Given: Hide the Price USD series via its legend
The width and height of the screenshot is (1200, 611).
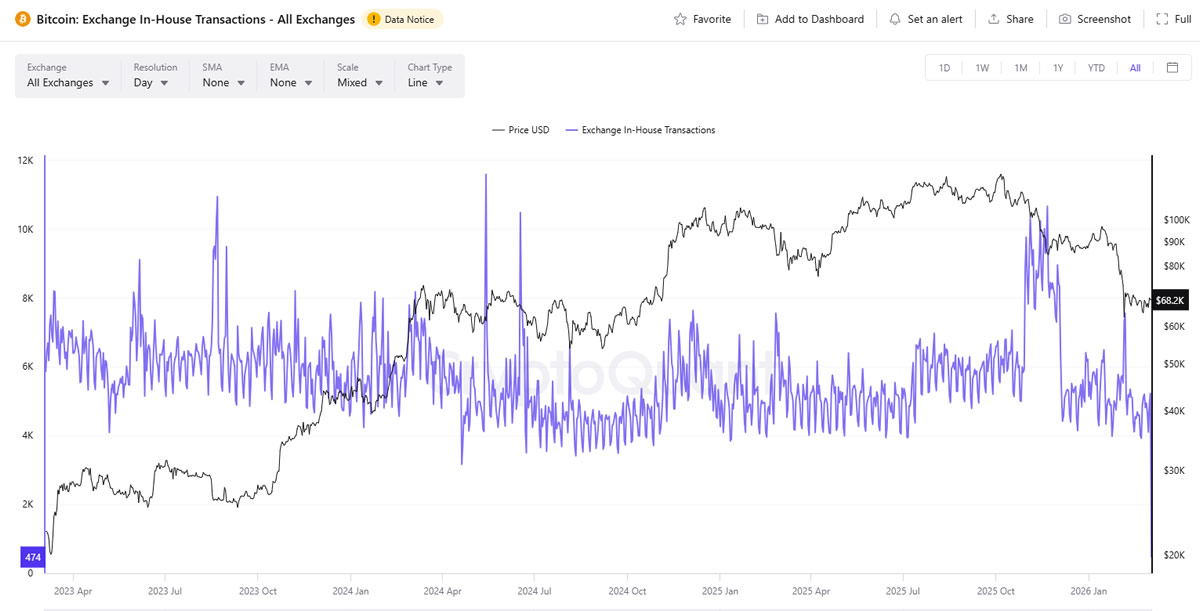Looking at the screenshot, I should click(x=521, y=129).
